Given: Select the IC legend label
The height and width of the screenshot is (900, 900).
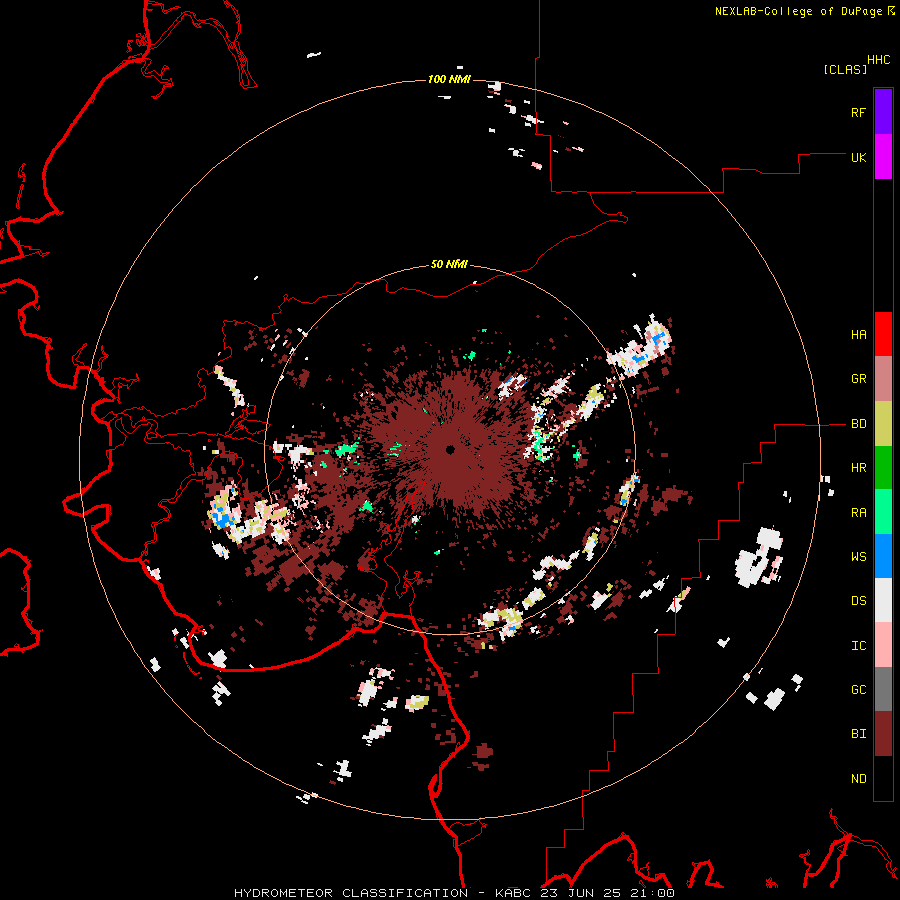Looking at the screenshot, I should point(858,646).
